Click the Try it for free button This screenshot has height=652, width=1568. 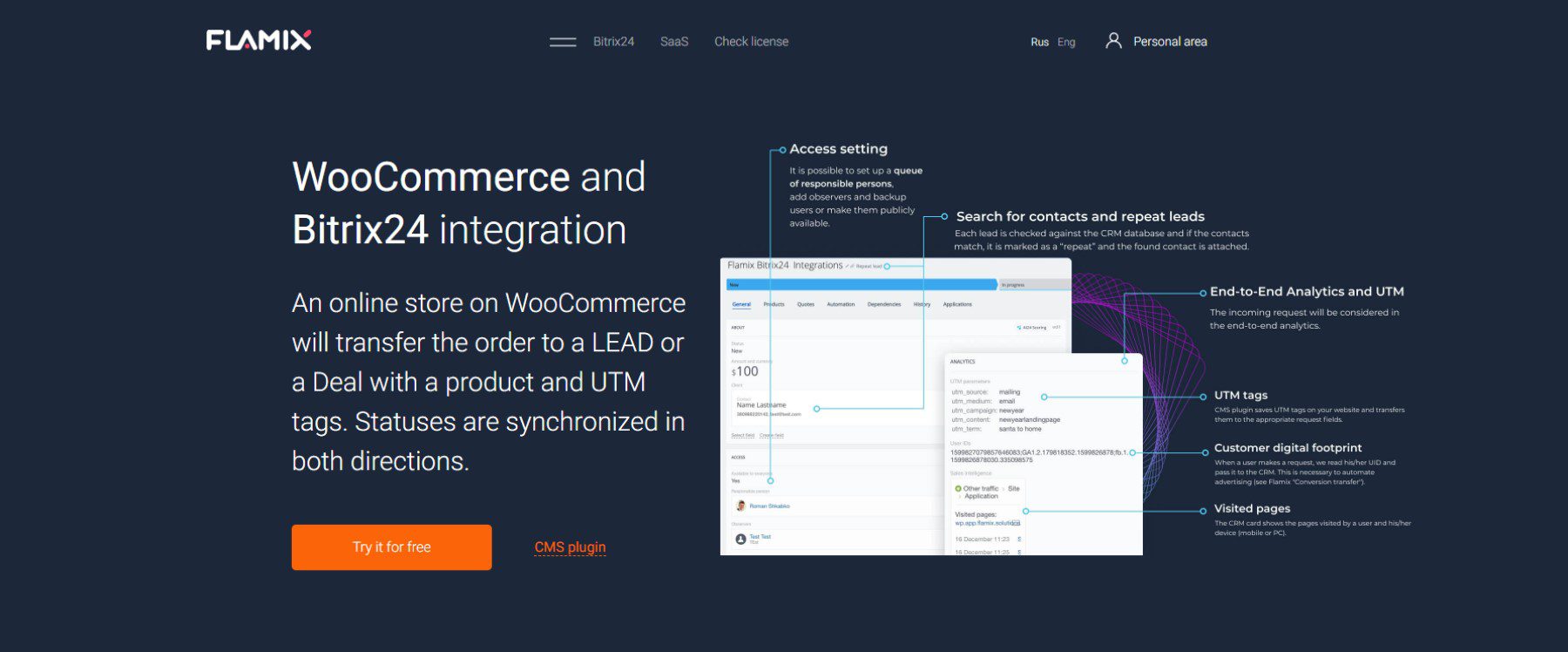pos(391,547)
